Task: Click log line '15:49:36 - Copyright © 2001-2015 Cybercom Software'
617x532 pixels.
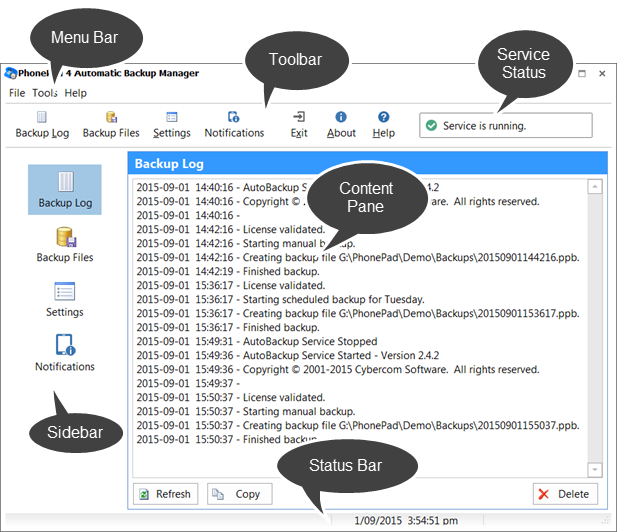Action: (x=338, y=369)
